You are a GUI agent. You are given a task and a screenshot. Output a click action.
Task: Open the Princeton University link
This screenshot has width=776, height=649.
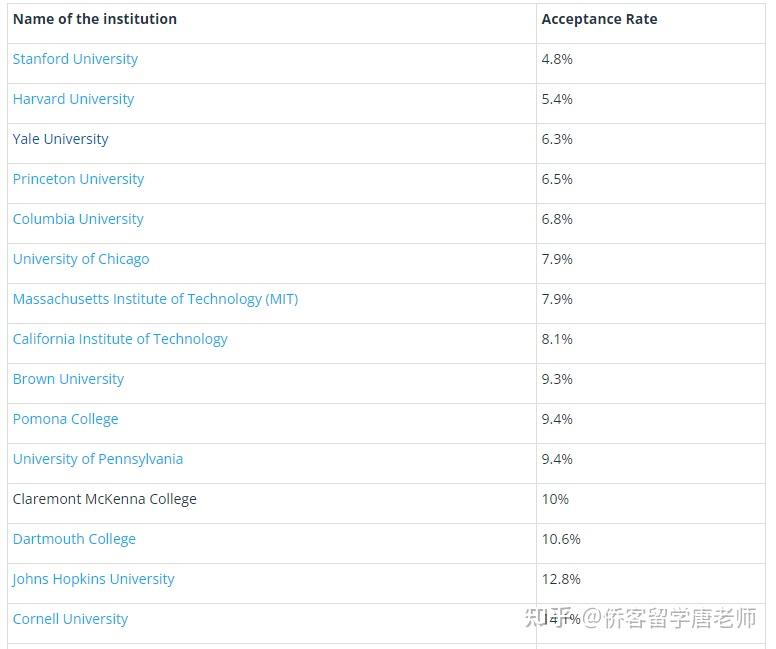pos(78,179)
